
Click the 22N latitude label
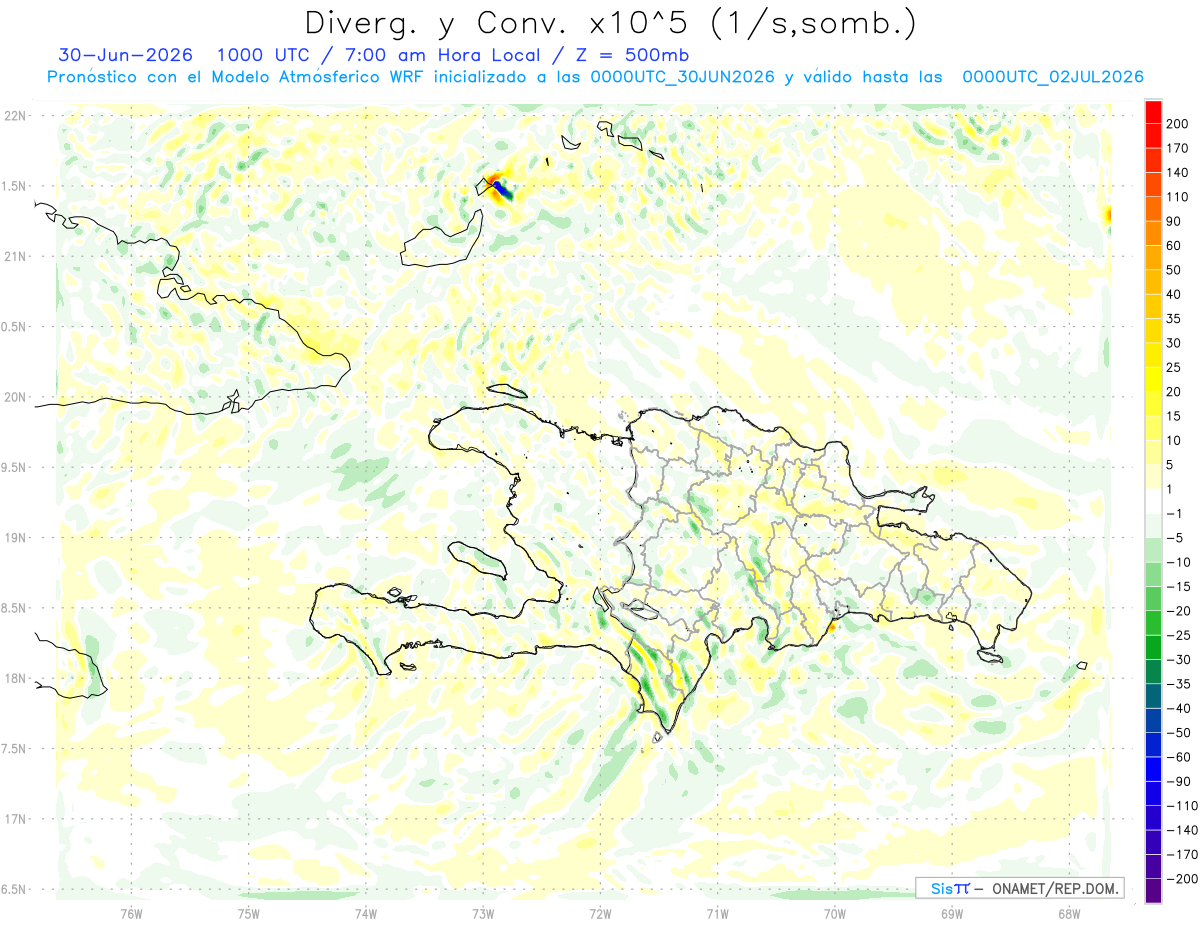17,116
